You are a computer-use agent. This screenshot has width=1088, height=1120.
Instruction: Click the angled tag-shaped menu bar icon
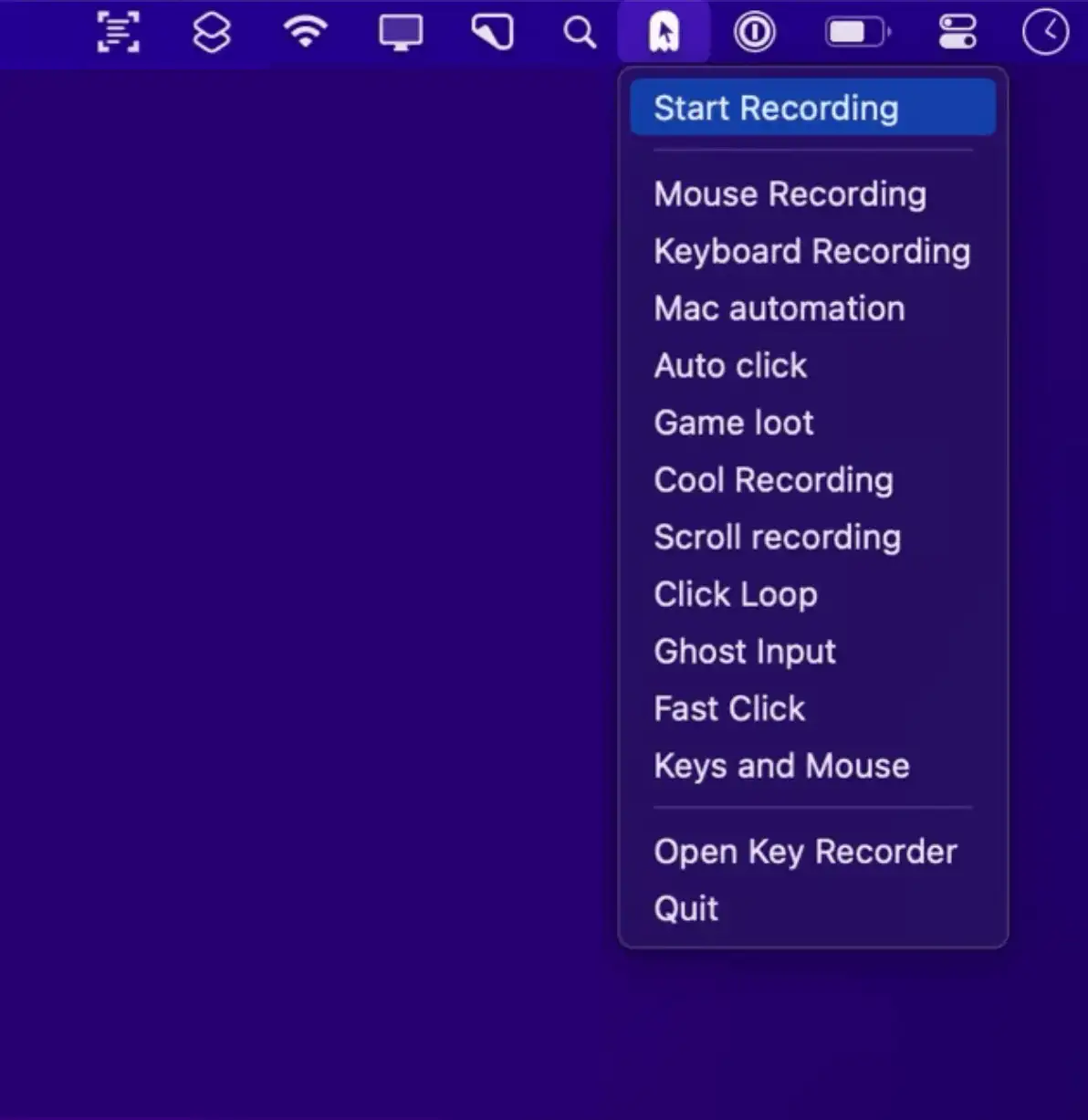[493, 33]
